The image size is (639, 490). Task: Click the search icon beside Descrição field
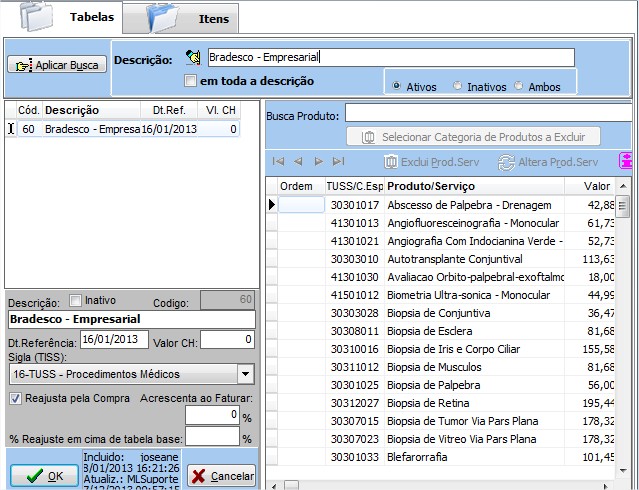tap(194, 58)
